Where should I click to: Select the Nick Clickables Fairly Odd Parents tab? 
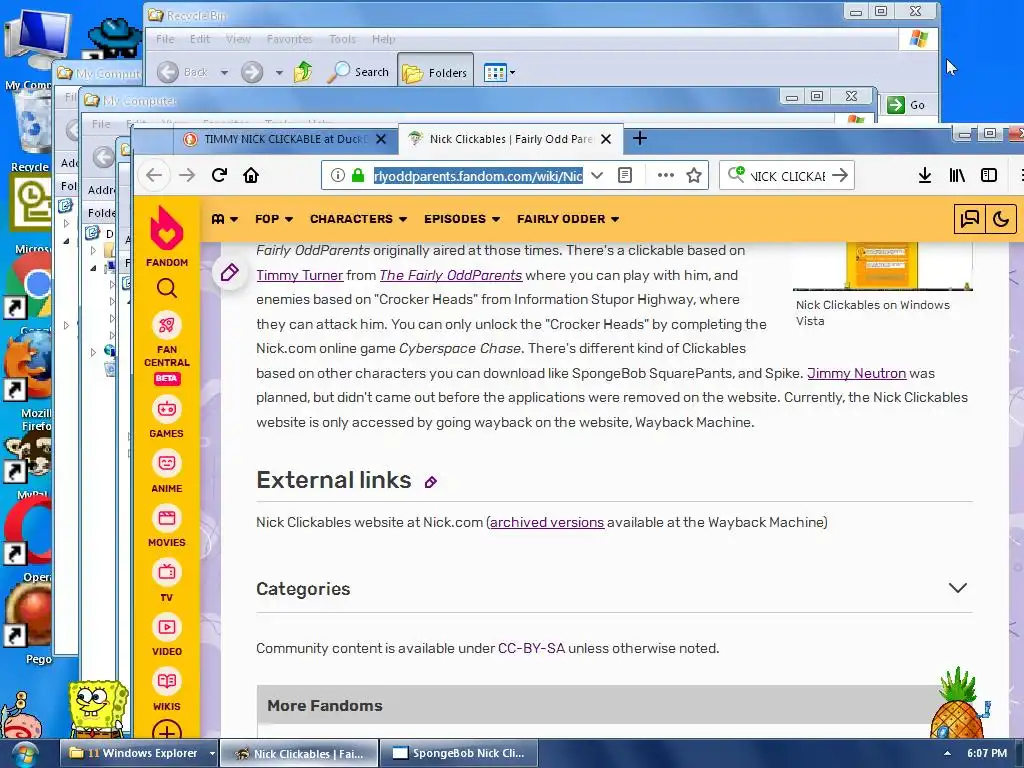pyautogui.click(x=511, y=139)
